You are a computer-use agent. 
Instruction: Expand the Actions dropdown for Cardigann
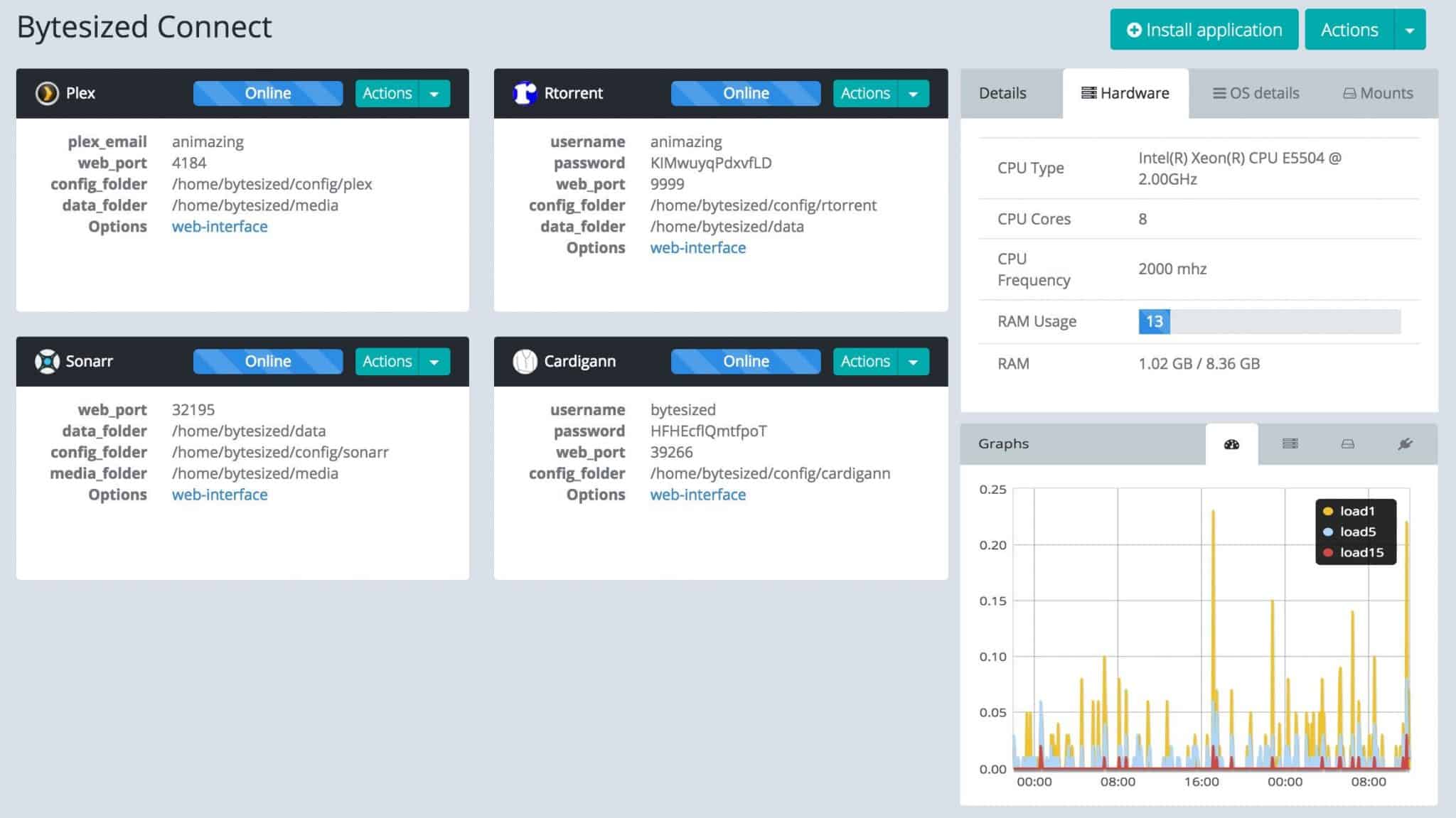[914, 361]
